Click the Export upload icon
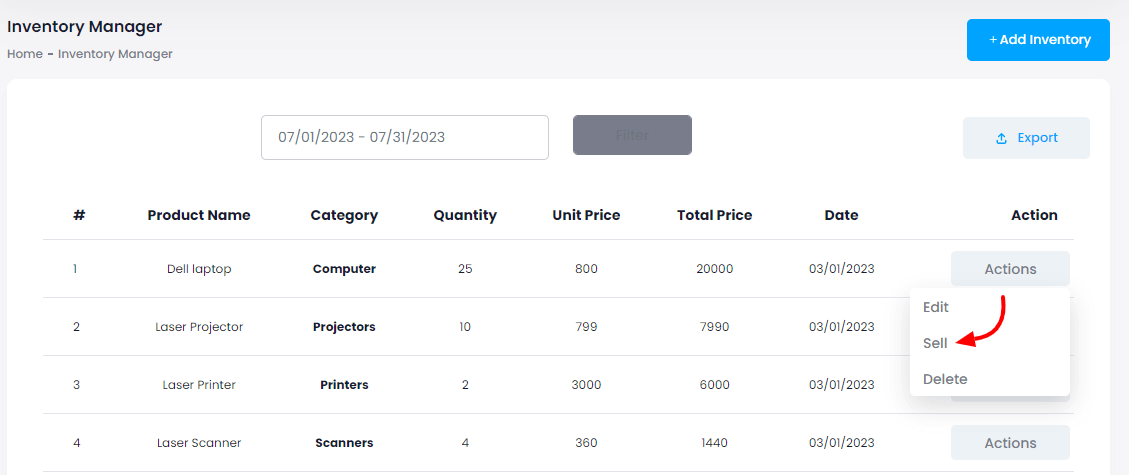Viewport: 1129px width, 475px height. [1001, 139]
